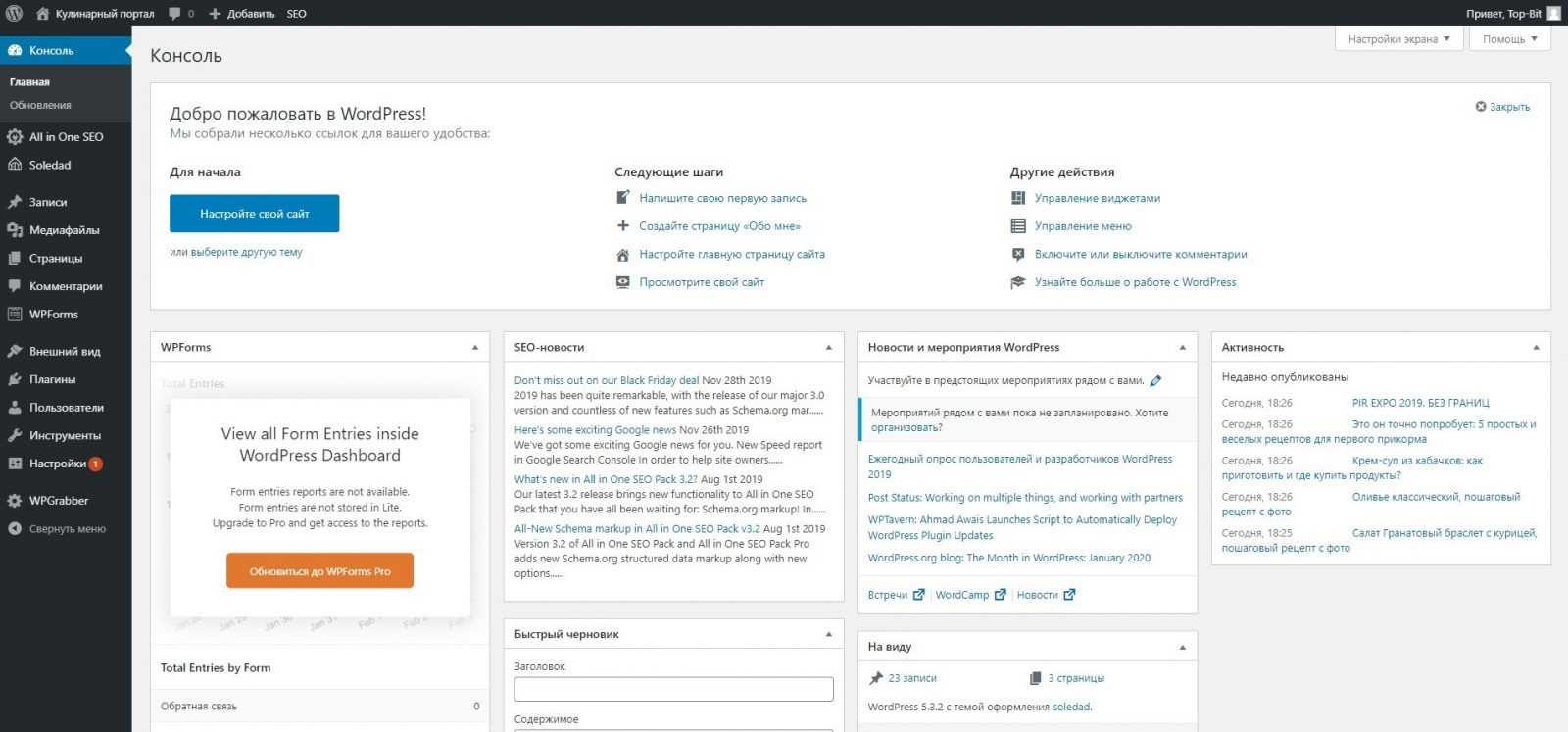Click the Комментарии icon in sidebar
The height and width of the screenshot is (732, 1568).
coord(15,286)
